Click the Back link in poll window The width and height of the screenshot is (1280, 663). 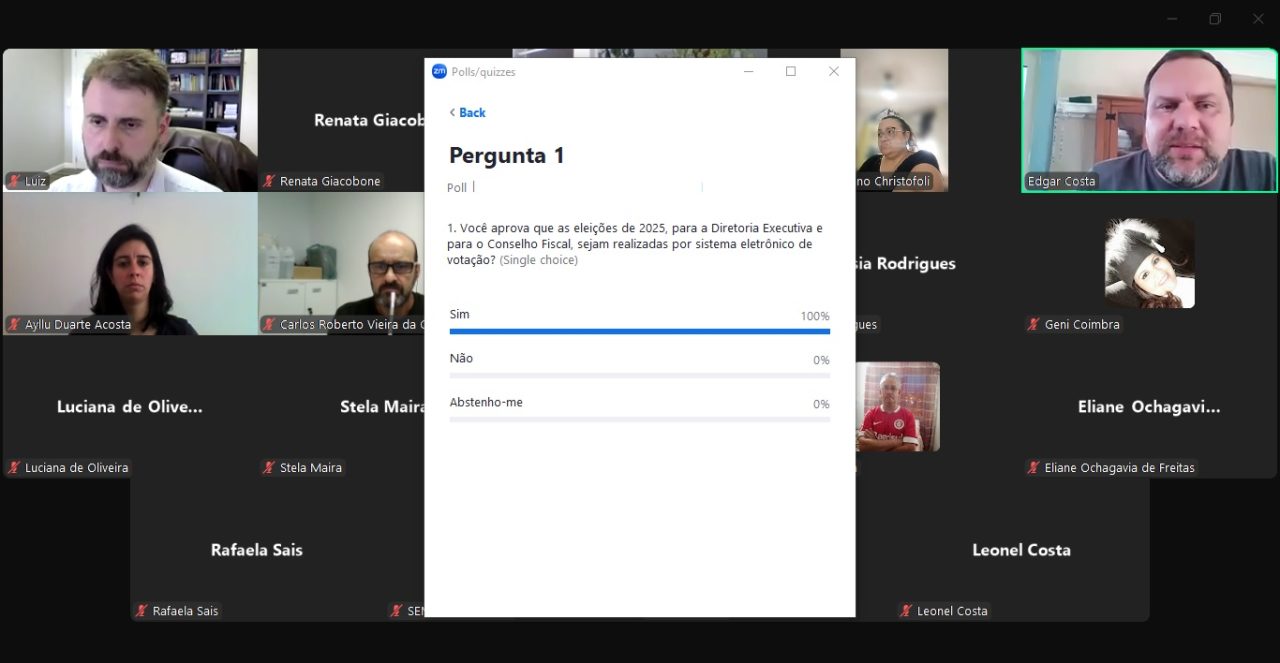click(467, 113)
